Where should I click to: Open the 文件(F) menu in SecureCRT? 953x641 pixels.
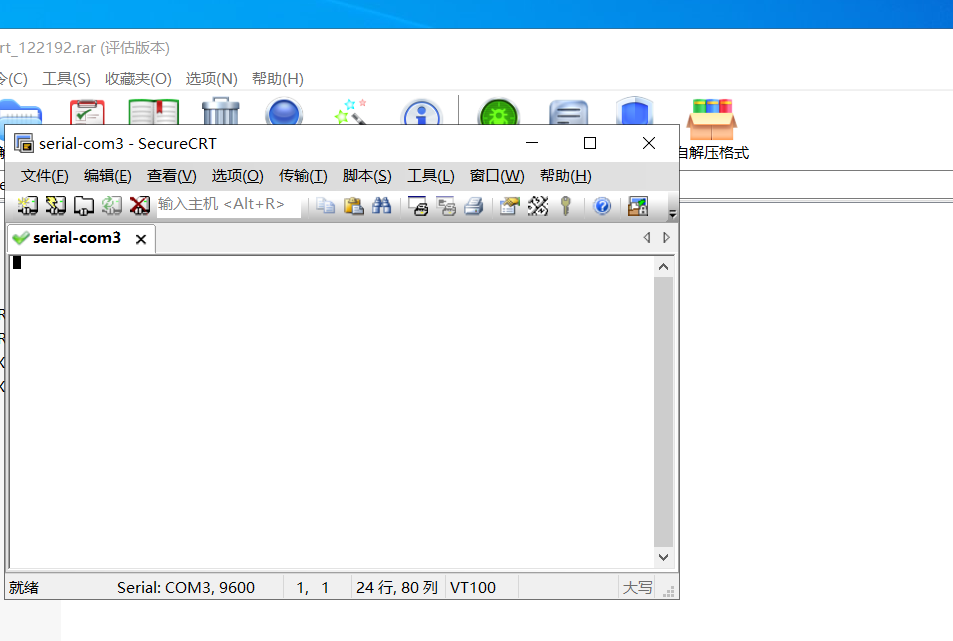tap(44, 176)
